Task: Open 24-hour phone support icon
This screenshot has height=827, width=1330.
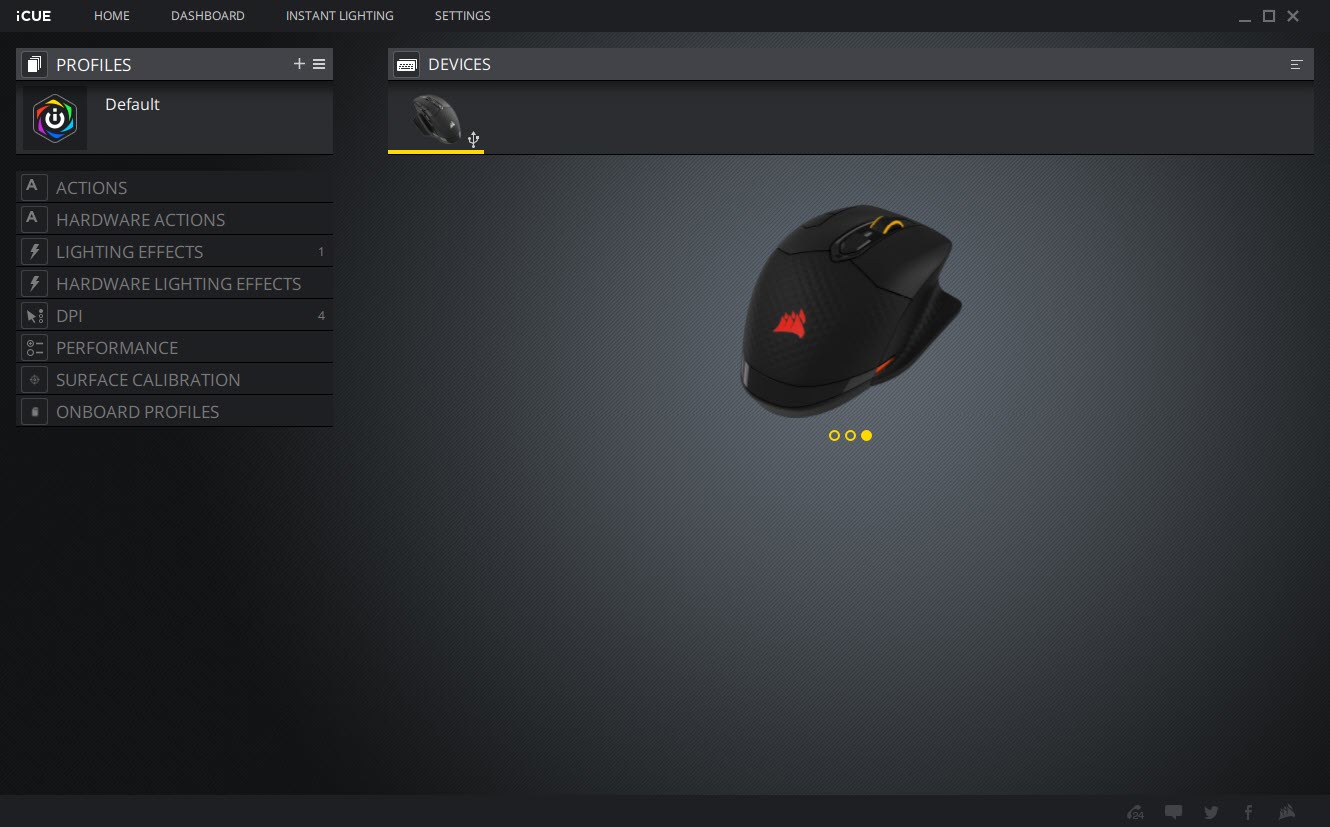Action: click(1135, 812)
